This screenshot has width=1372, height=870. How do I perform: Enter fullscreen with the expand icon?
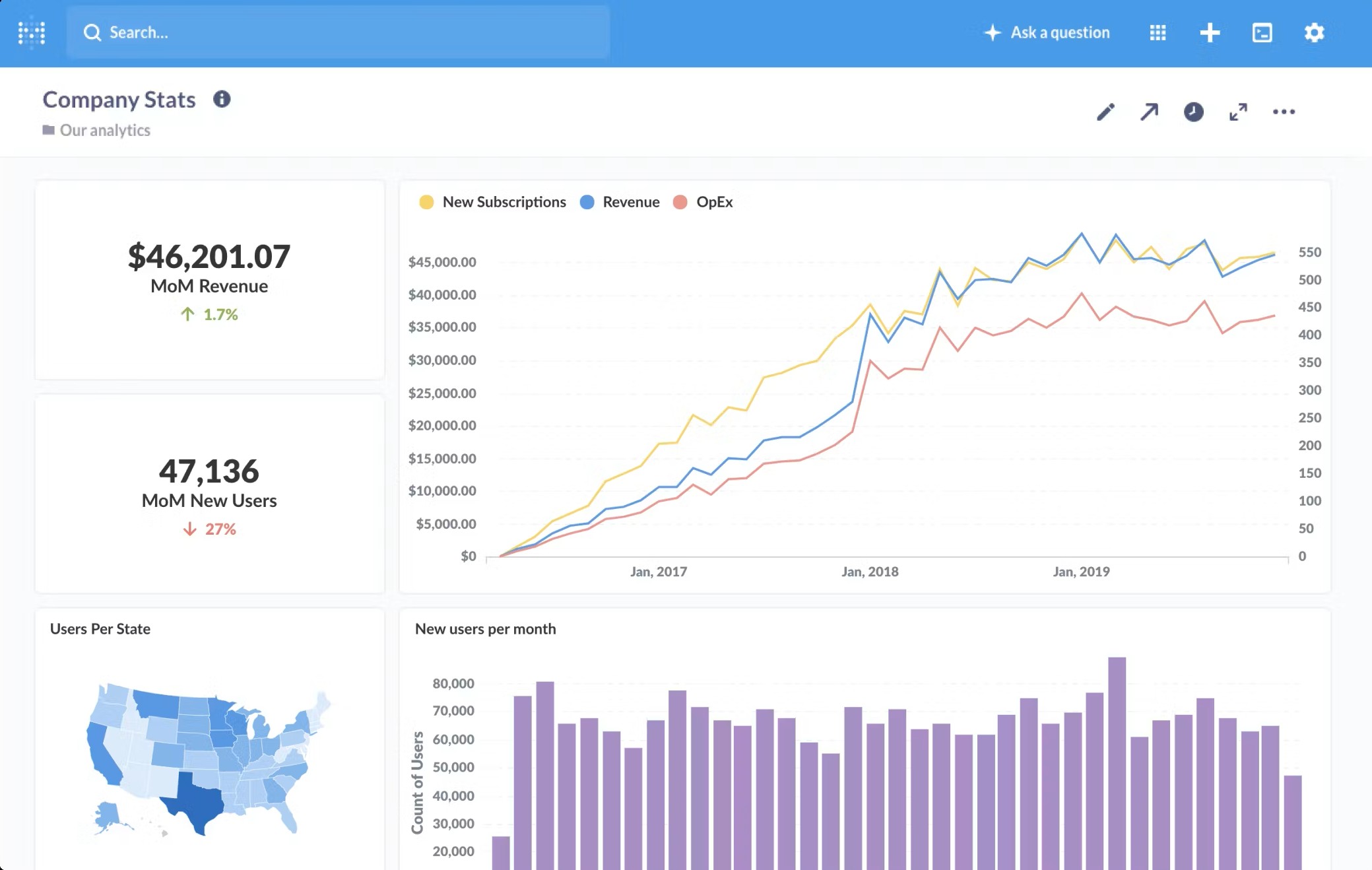tap(1238, 112)
